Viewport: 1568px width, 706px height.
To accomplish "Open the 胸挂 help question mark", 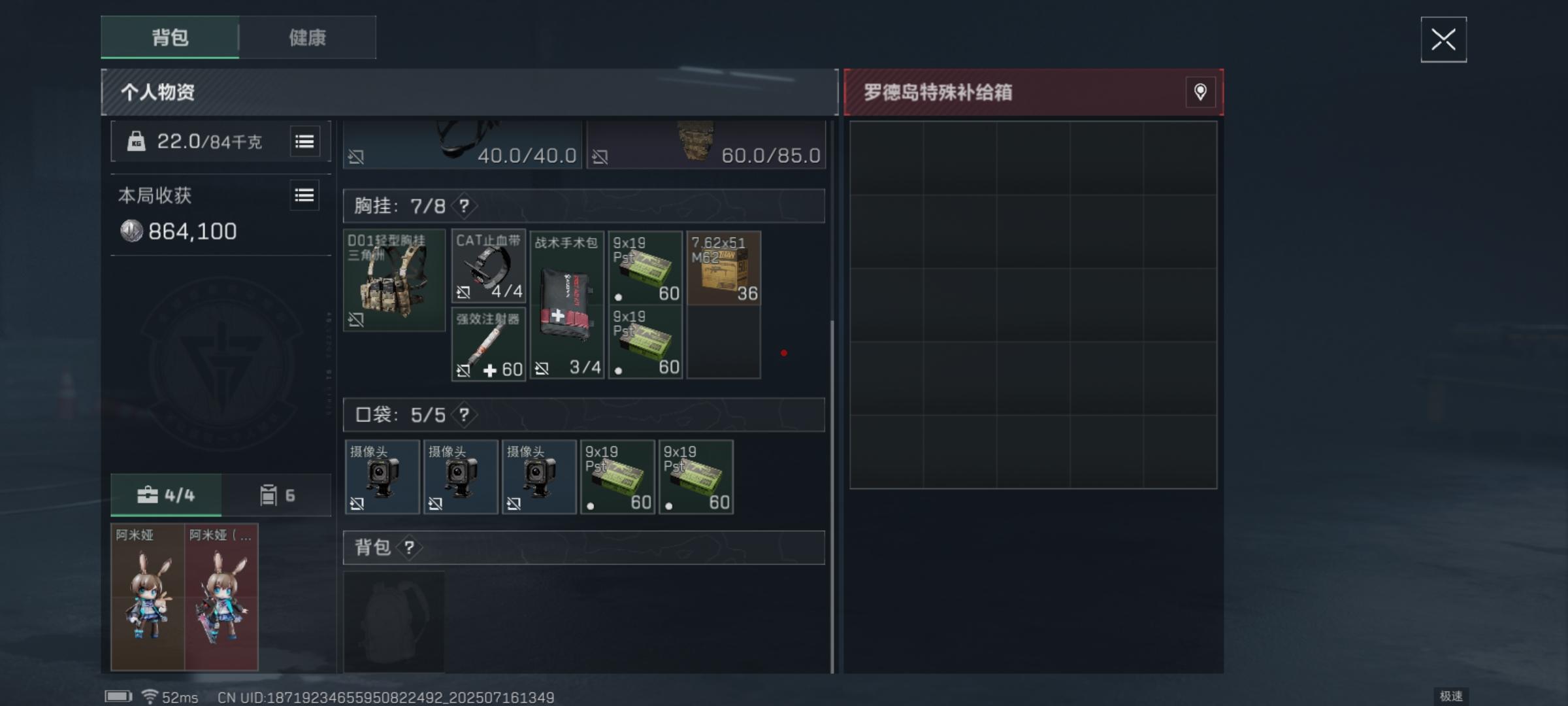I will pos(464,207).
